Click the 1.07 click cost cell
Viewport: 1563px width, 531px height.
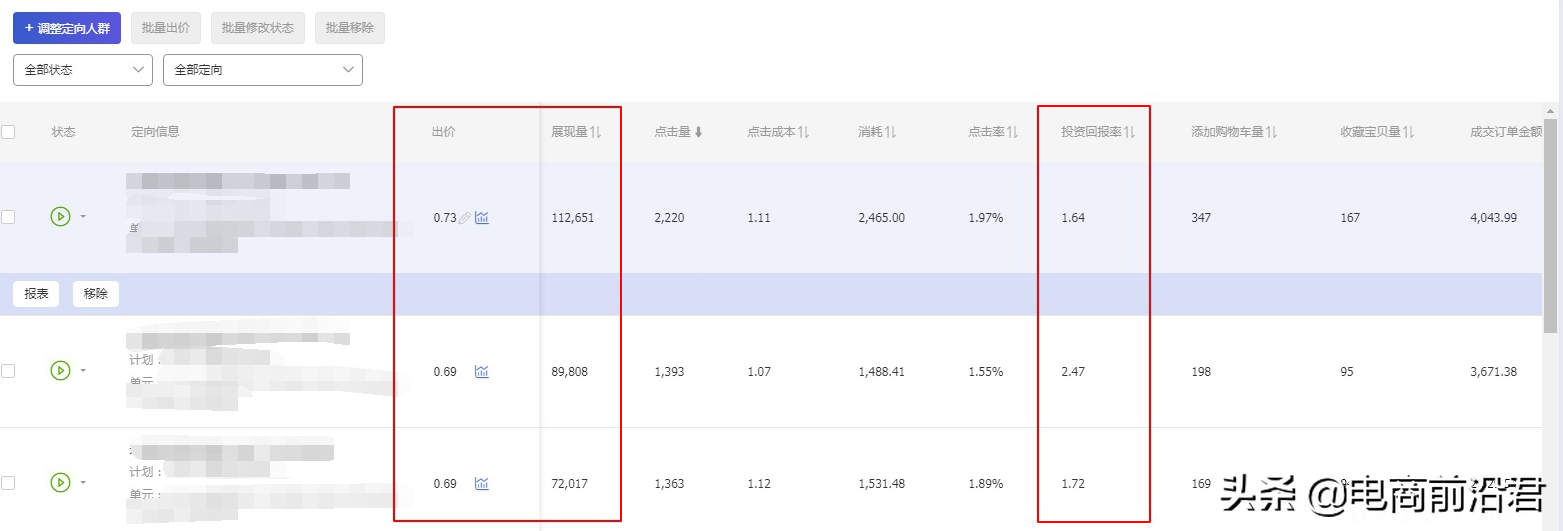759,371
